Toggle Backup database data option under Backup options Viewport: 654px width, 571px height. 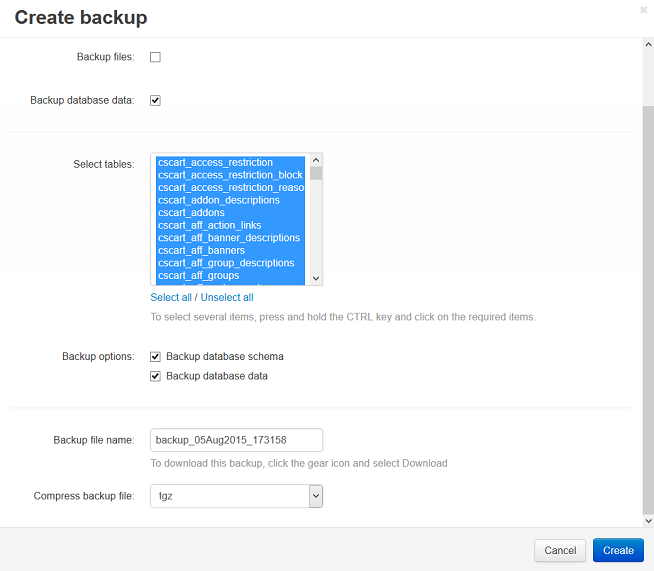(155, 376)
